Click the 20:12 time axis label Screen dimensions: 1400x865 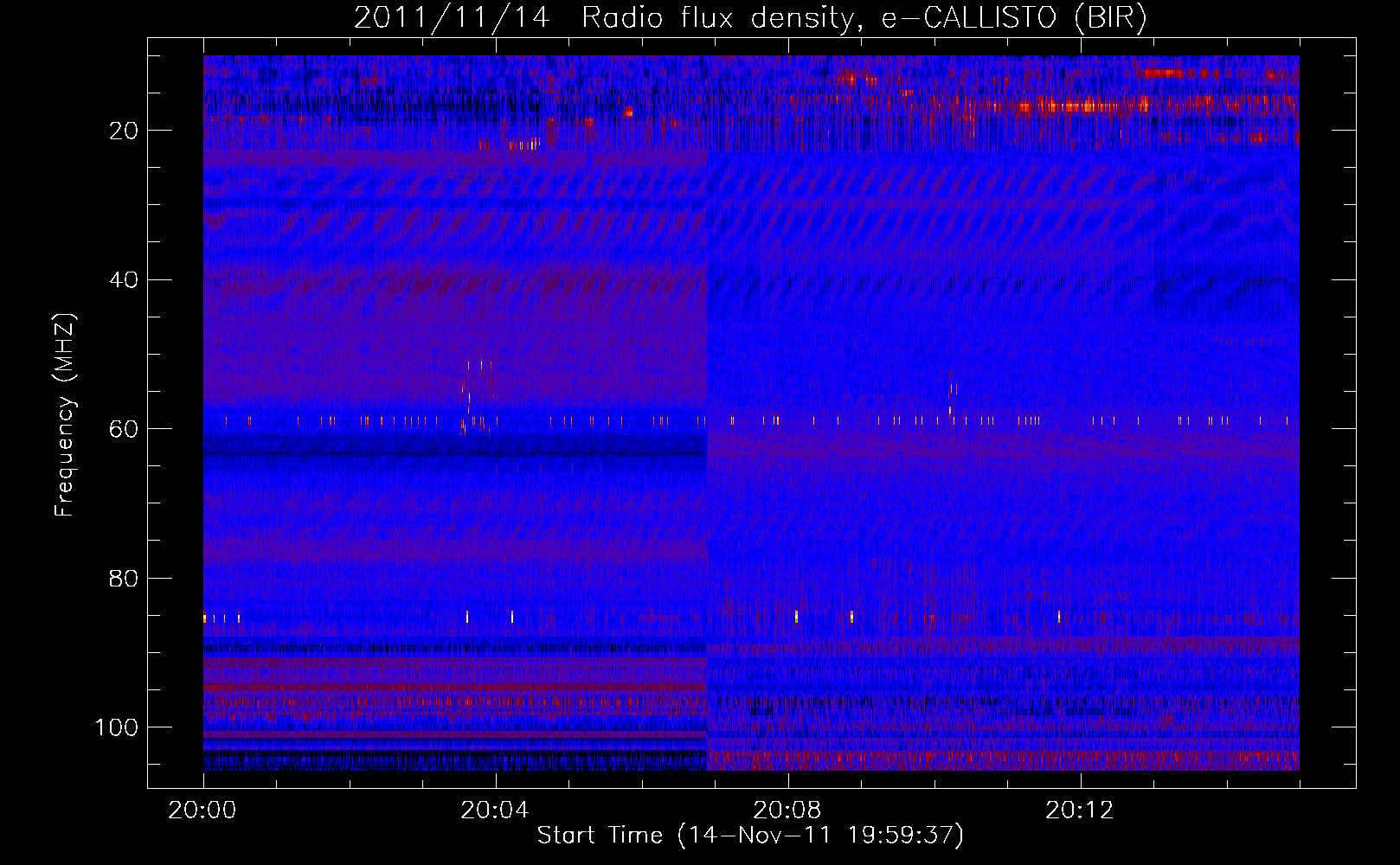click(x=1080, y=811)
